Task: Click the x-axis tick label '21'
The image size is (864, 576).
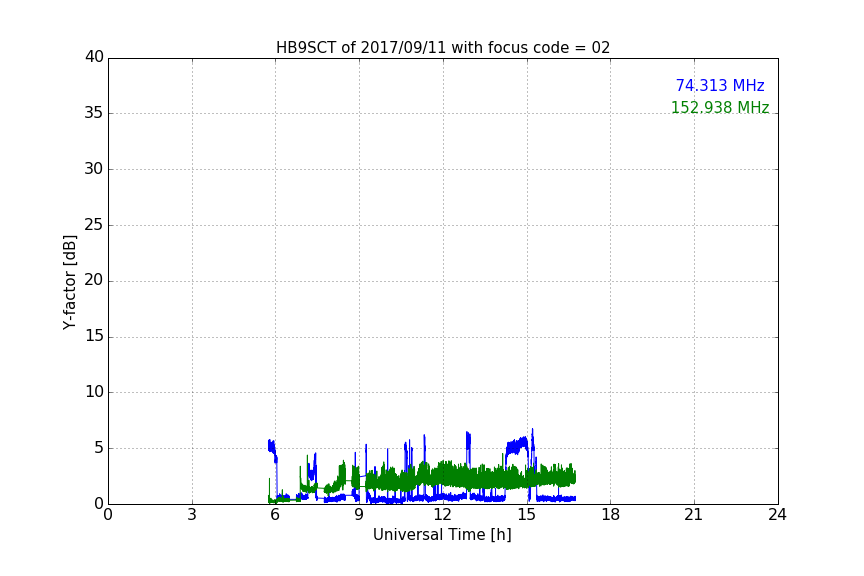Action: (x=694, y=515)
